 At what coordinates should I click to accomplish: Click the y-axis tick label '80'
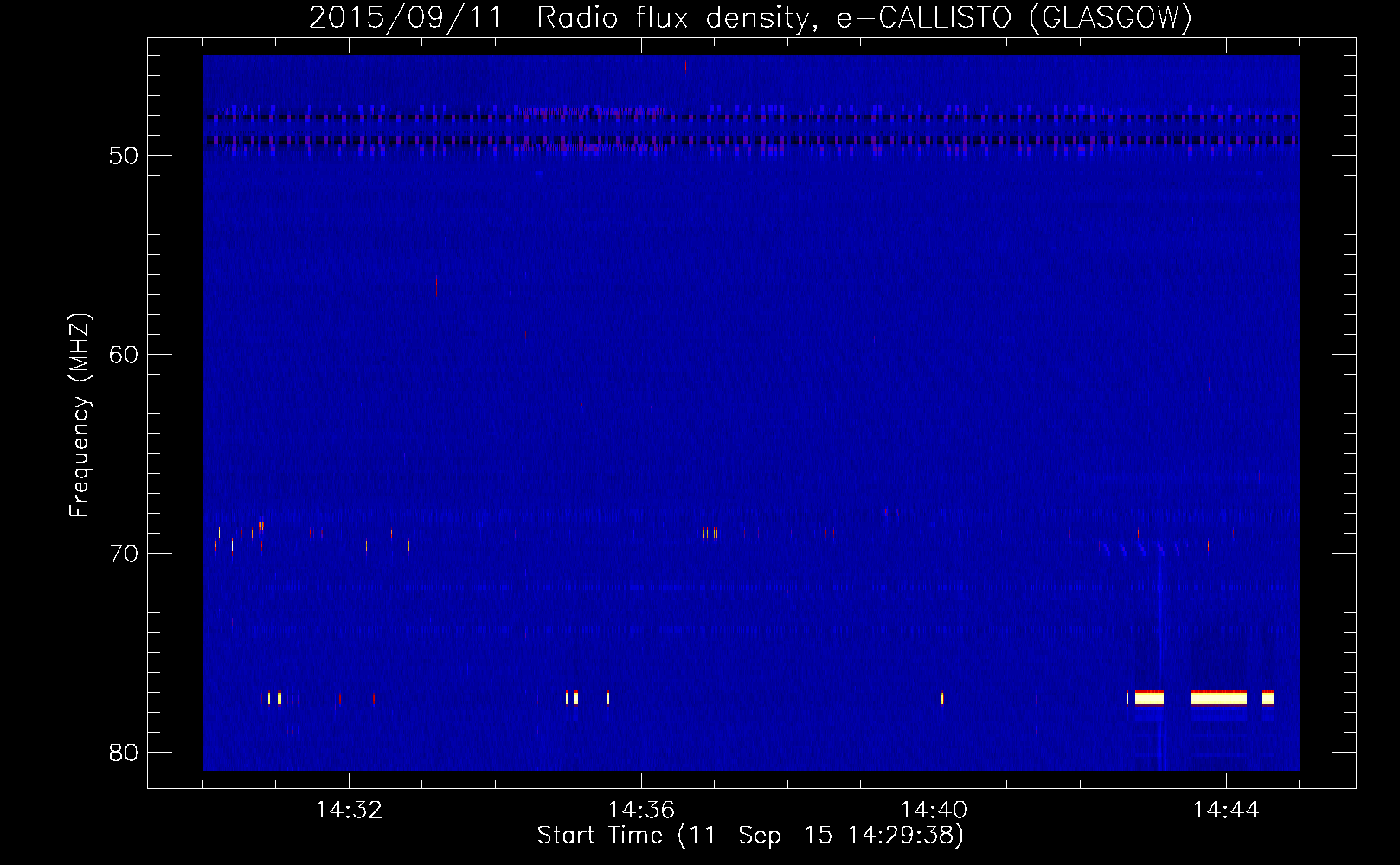point(124,753)
